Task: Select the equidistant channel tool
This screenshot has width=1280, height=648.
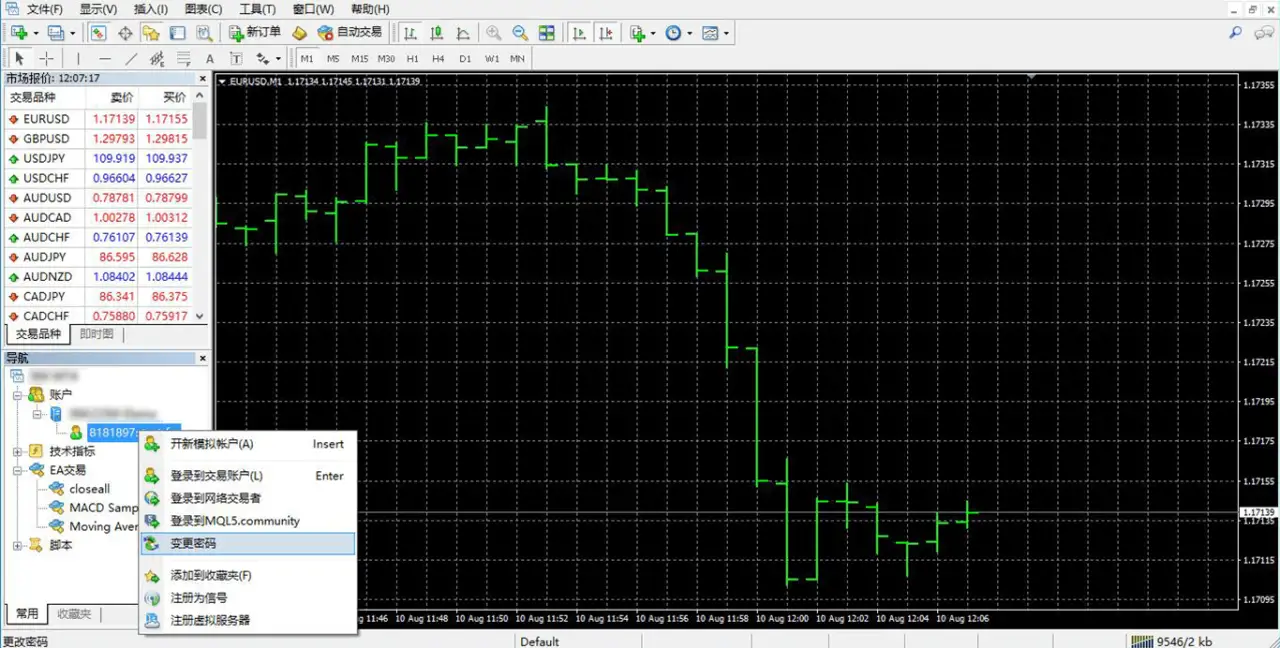Action: [157, 59]
